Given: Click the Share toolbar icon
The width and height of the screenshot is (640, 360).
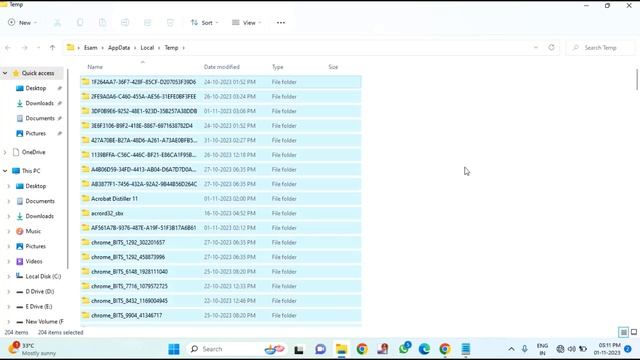Looking at the screenshot, I should click(x=147, y=23).
